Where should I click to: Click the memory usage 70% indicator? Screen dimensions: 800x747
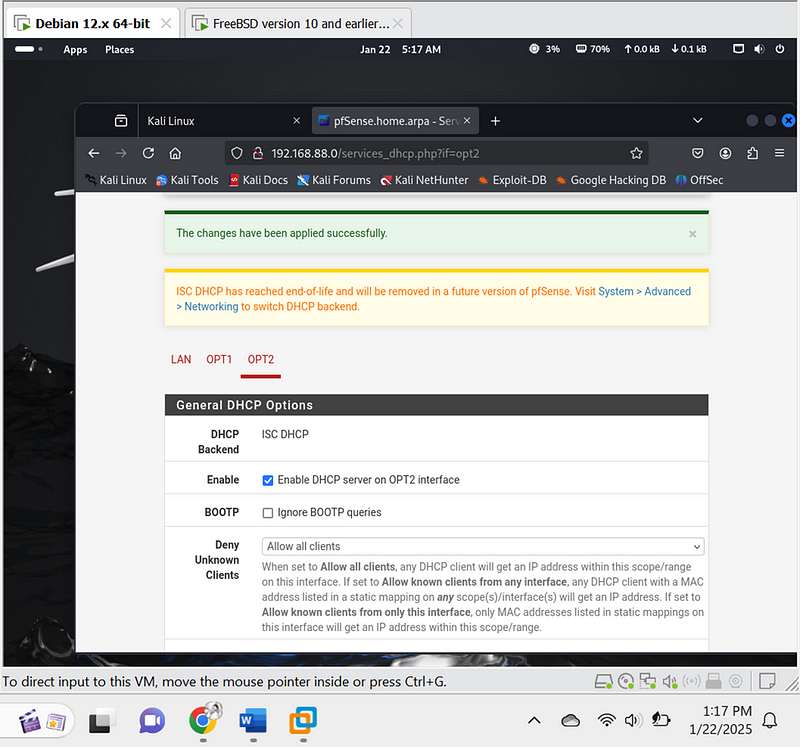coord(592,49)
